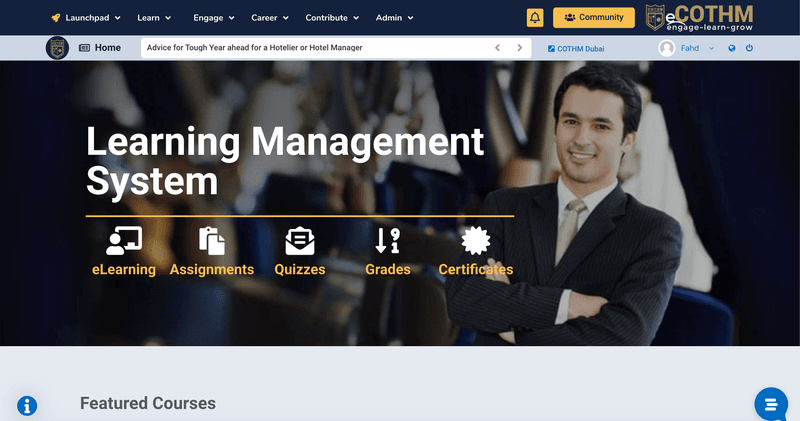Click the eLearning label link

point(124,269)
